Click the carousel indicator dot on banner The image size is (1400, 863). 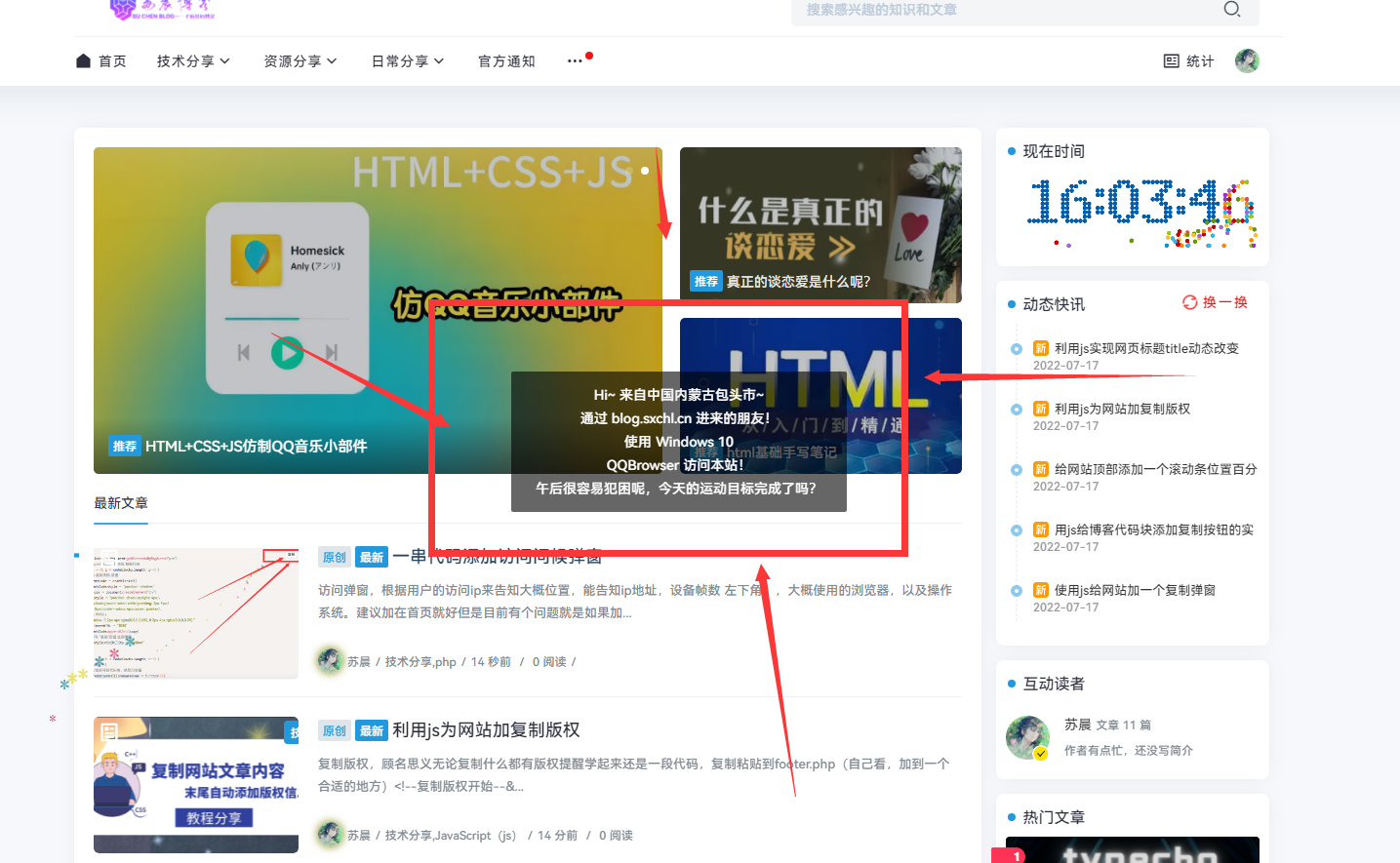point(645,171)
